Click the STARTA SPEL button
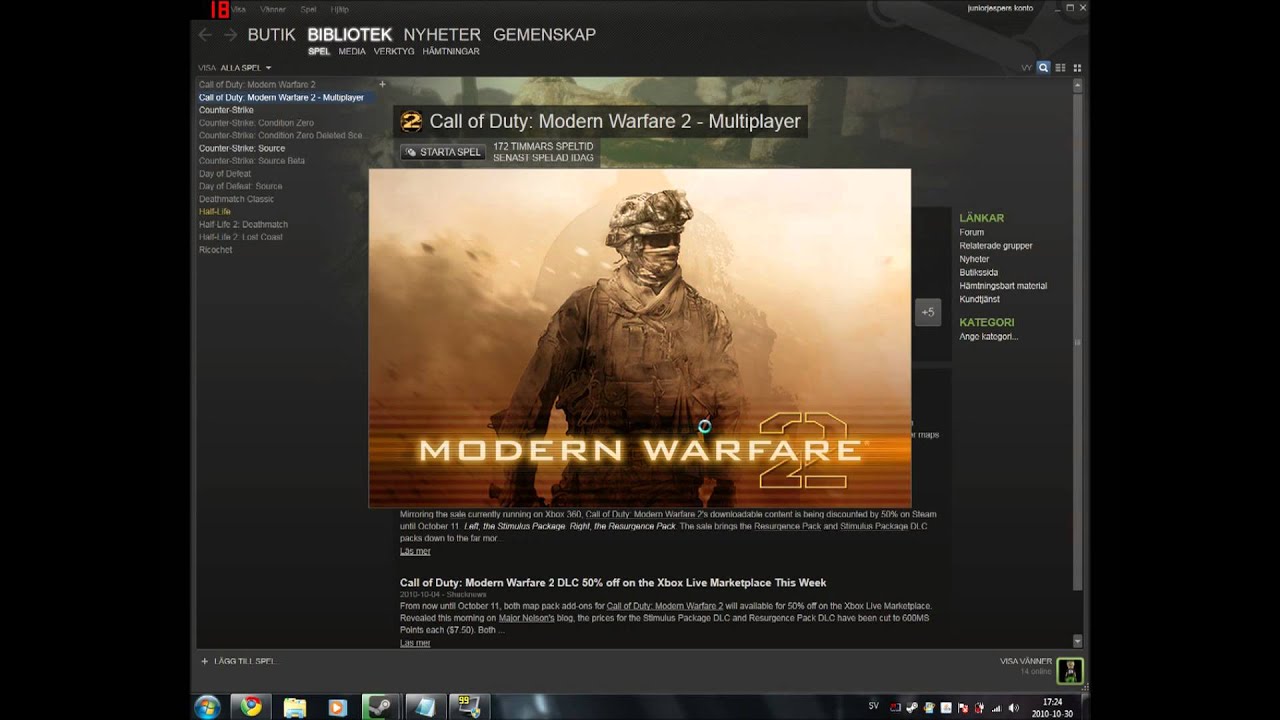 (x=443, y=152)
